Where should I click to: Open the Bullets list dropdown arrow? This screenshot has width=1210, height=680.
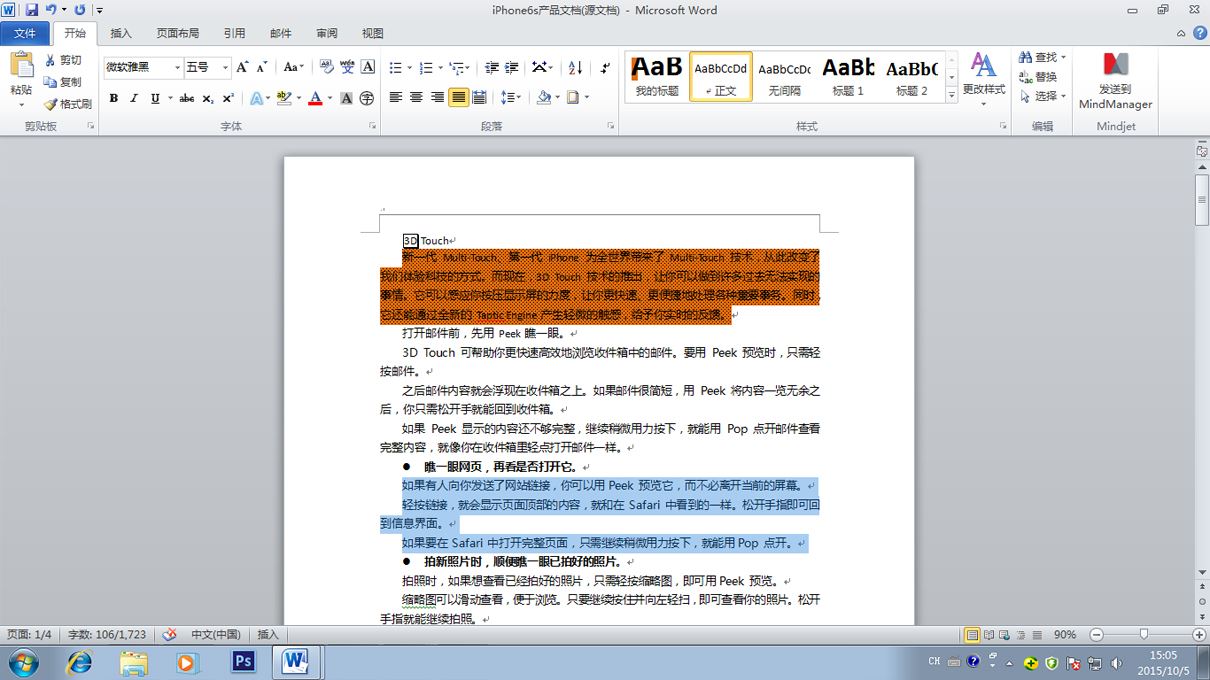point(409,68)
